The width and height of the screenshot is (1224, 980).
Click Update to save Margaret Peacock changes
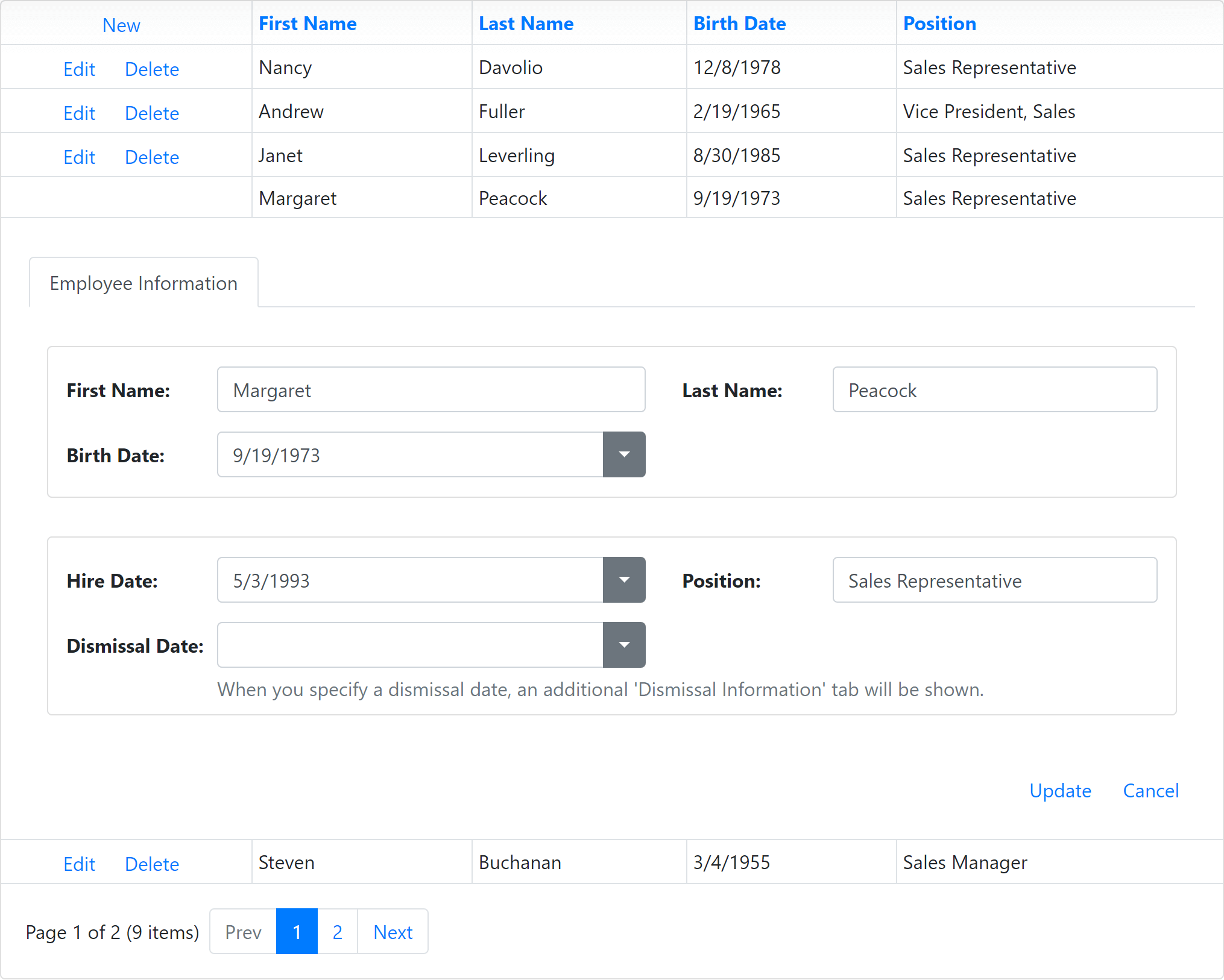coord(1062,790)
